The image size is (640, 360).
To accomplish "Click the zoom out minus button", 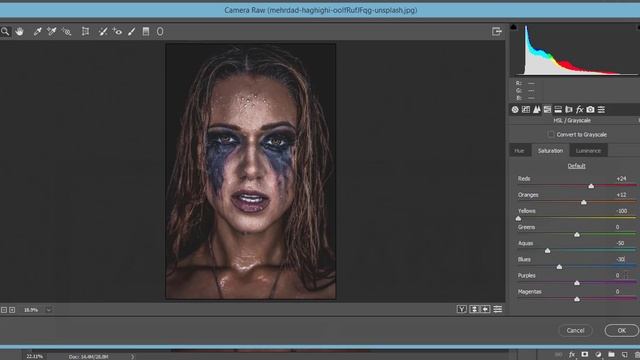I will [4, 310].
